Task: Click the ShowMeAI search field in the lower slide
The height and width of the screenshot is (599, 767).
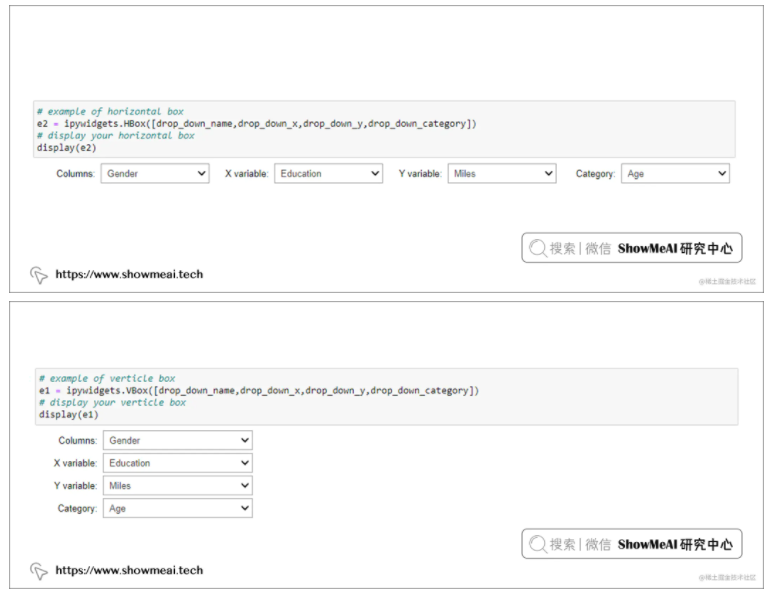Action: click(x=631, y=545)
